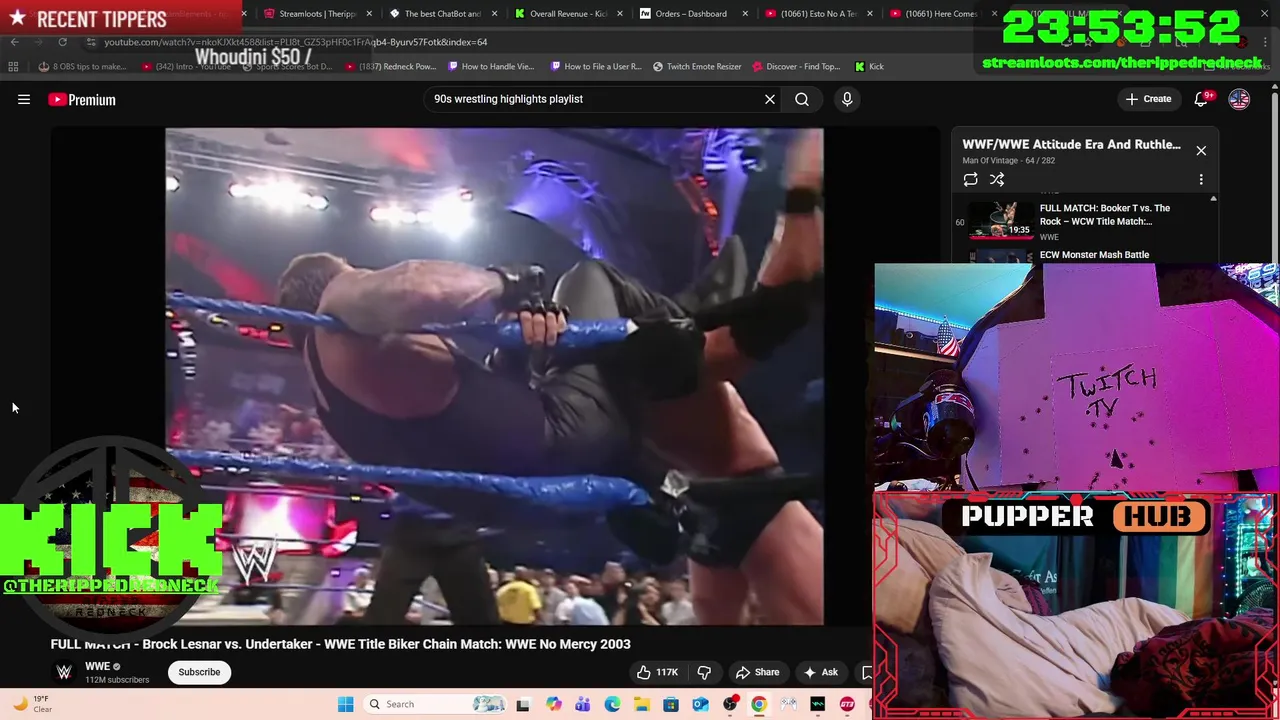The image size is (1280, 720).
Task: Open the account avatar menu
Action: 1239,99
